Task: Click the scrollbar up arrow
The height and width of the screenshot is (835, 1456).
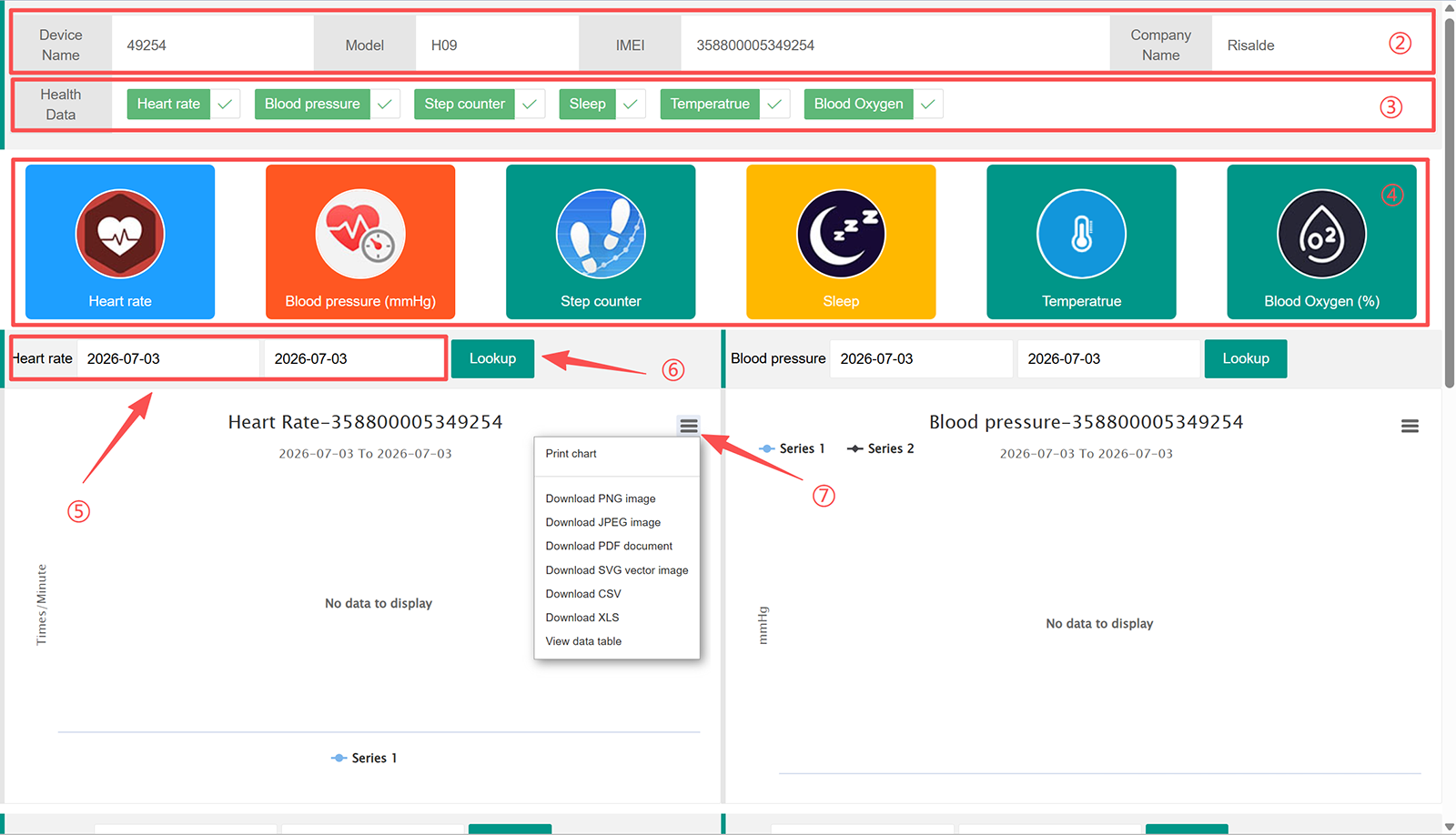Action: tap(1450, 7)
